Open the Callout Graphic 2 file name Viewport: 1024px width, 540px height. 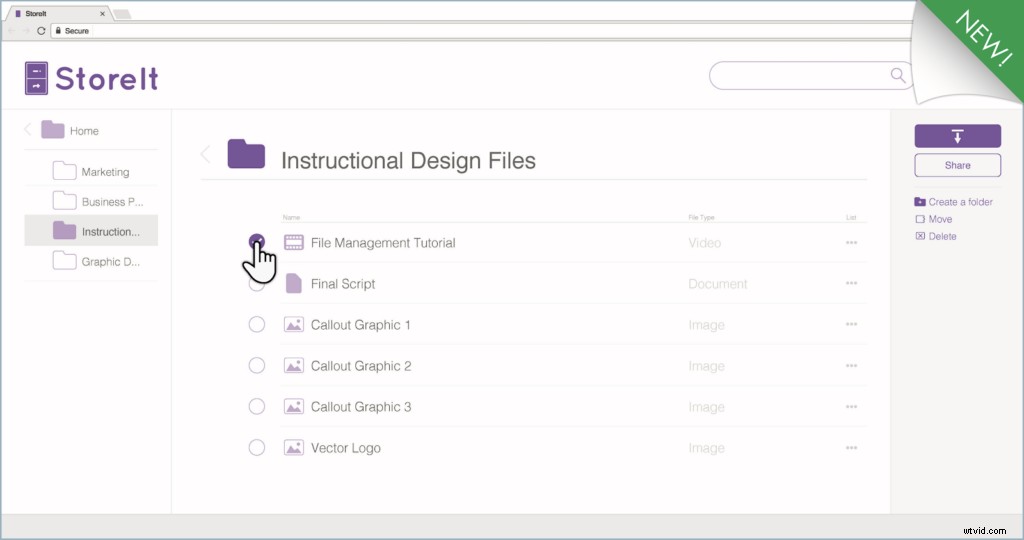361,366
